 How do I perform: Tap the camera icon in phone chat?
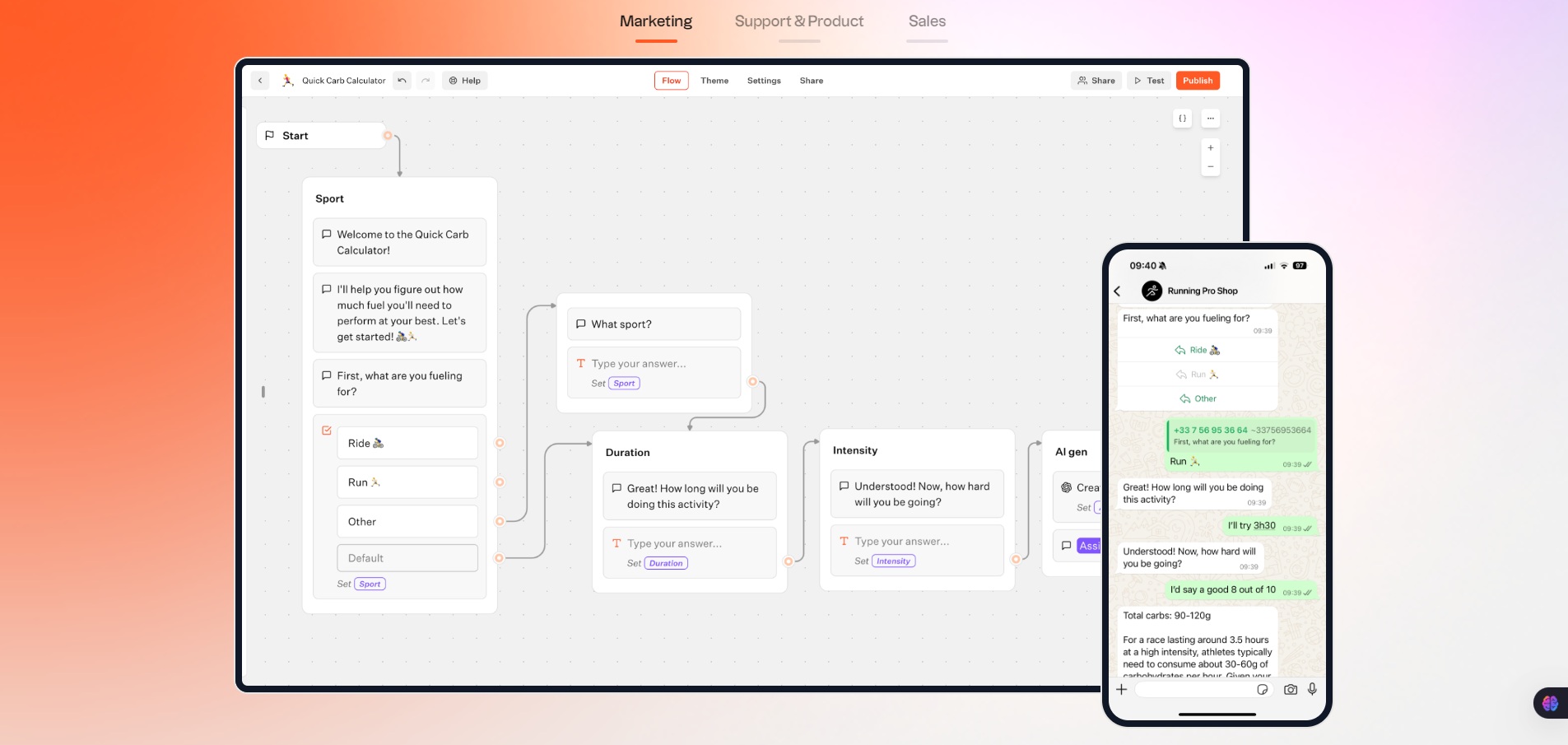pos(1291,690)
